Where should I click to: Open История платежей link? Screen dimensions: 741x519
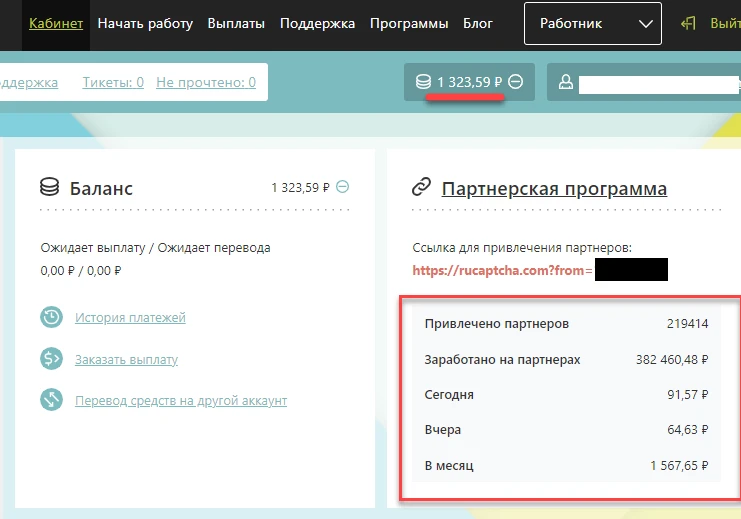[x=130, y=318]
